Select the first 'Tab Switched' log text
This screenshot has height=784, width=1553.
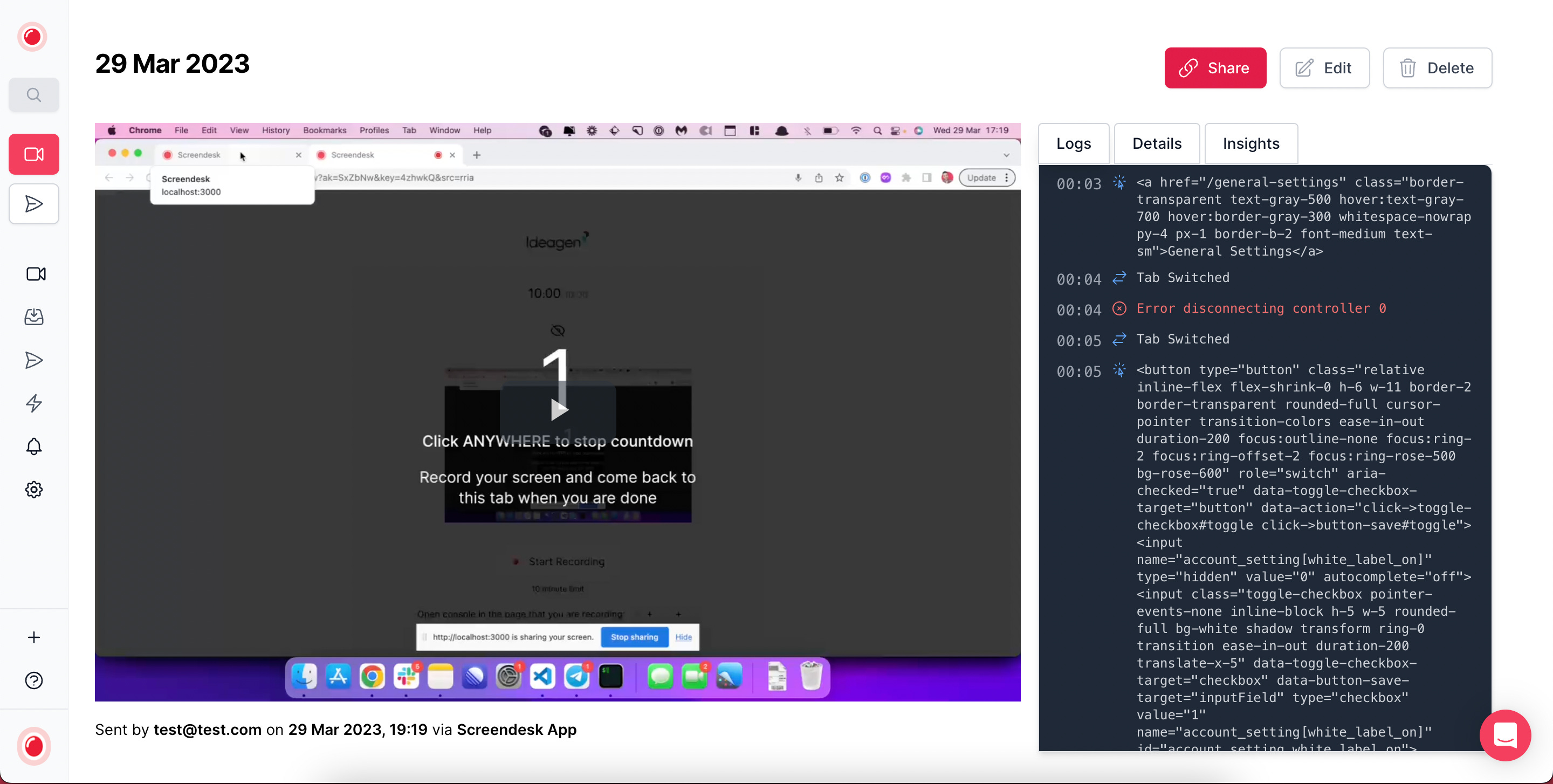1182,278
